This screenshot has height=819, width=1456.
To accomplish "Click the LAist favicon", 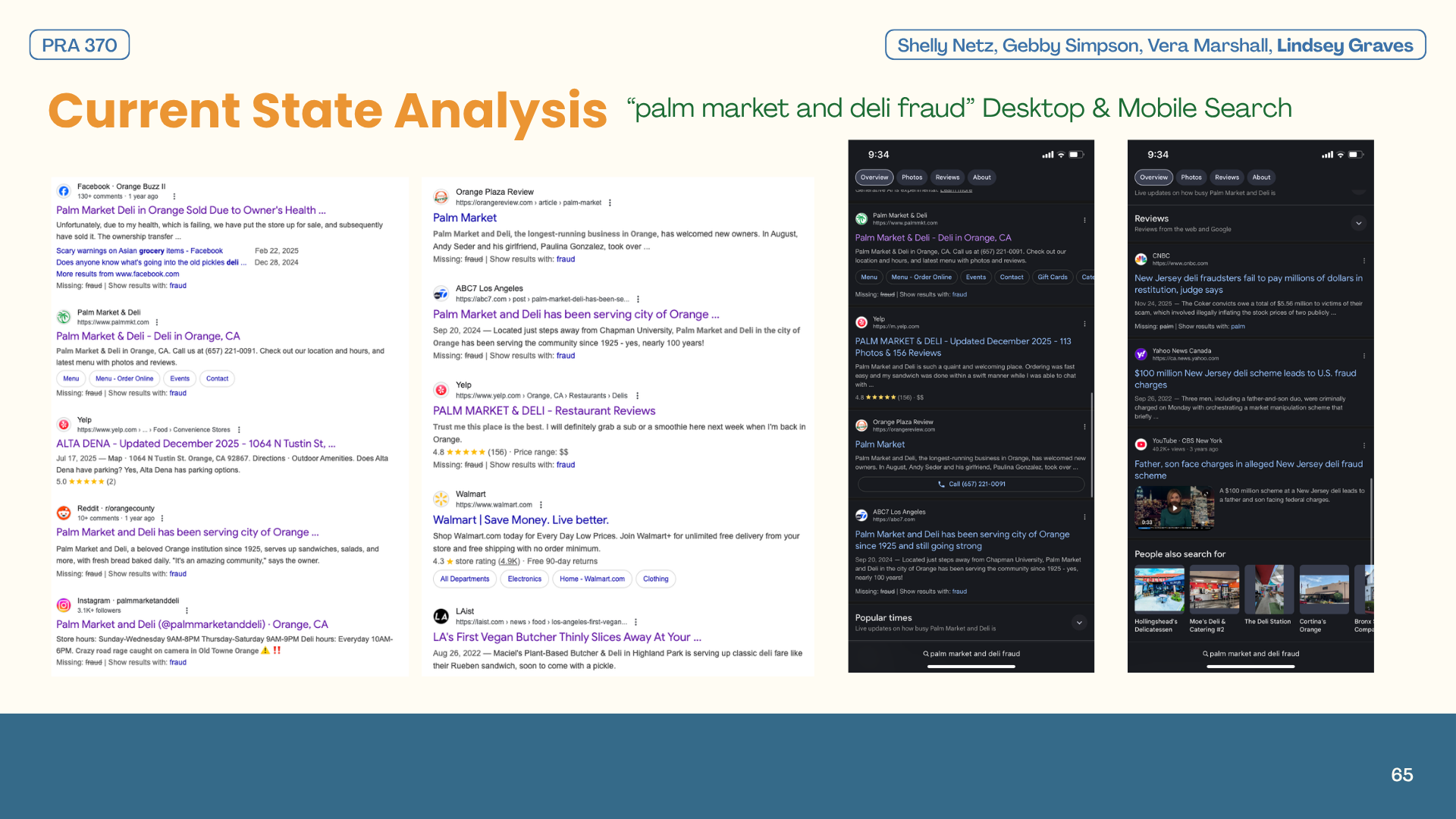I will coord(441,617).
